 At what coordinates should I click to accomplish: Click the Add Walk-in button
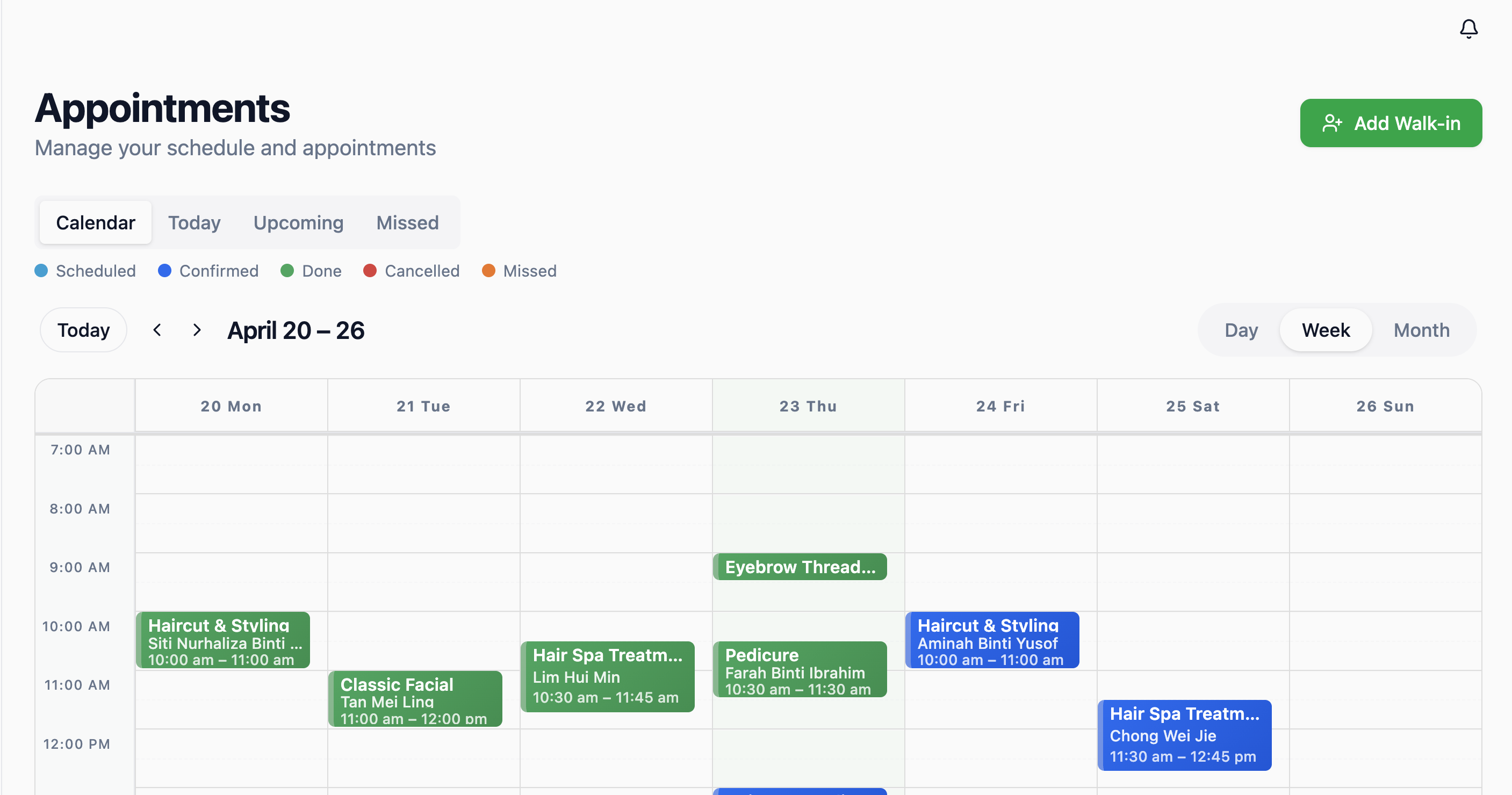pyautogui.click(x=1391, y=123)
